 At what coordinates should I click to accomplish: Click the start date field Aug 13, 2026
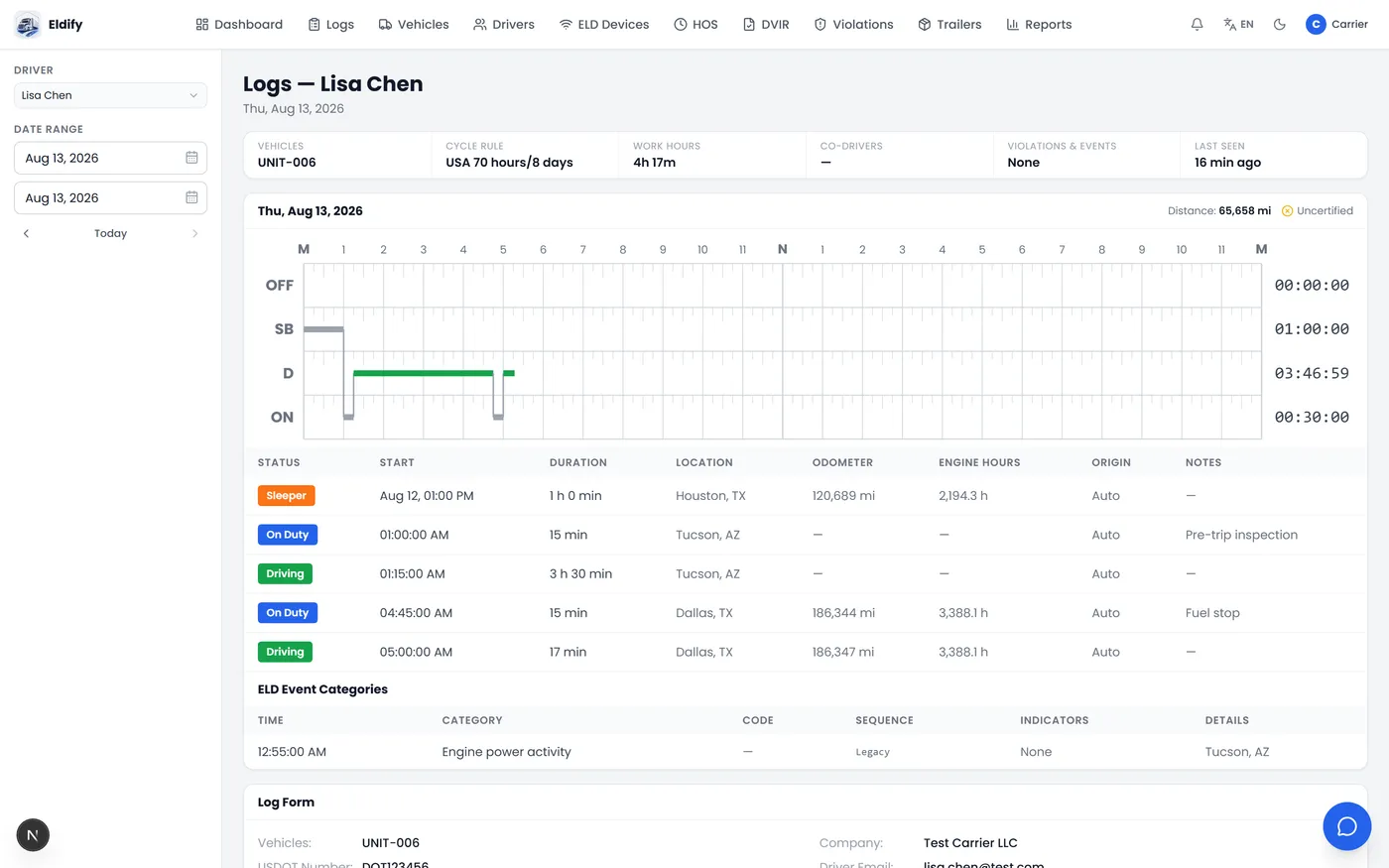pyautogui.click(x=110, y=158)
